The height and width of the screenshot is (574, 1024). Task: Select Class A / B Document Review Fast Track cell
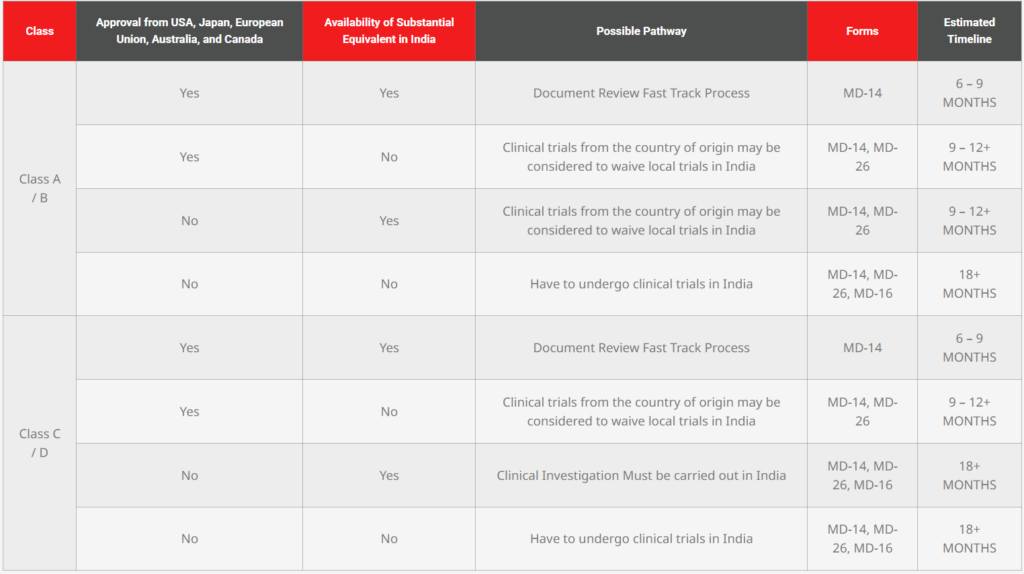[x=641, y=93]
